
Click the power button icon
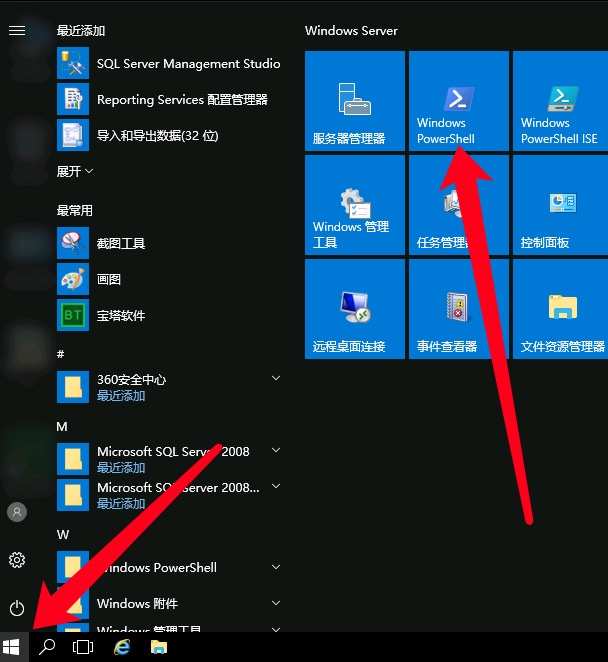coord(17,608)
